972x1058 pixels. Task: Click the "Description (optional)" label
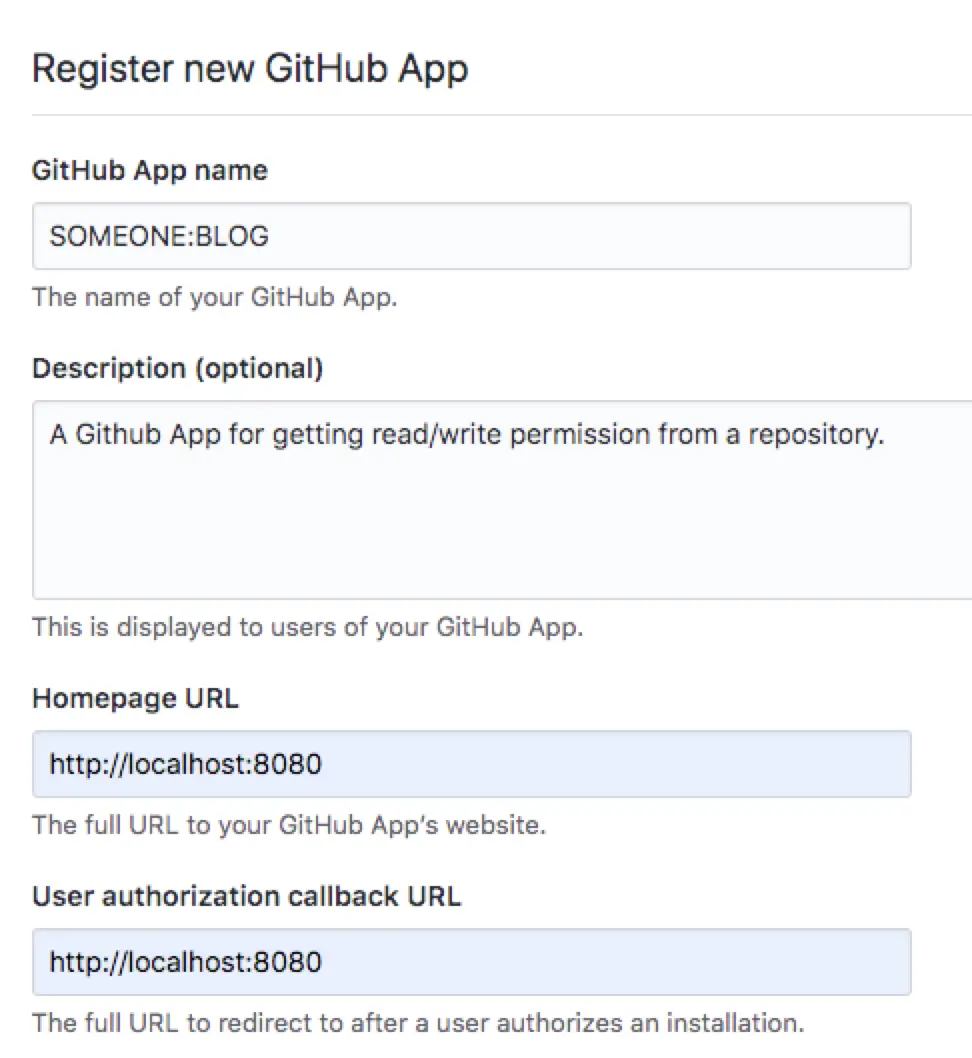[x=177, y=369]
